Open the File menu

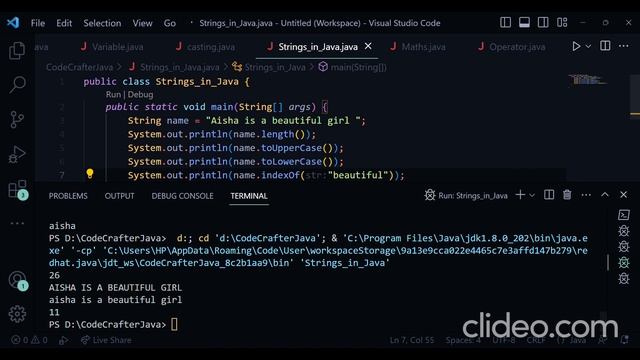click(38, 23)
